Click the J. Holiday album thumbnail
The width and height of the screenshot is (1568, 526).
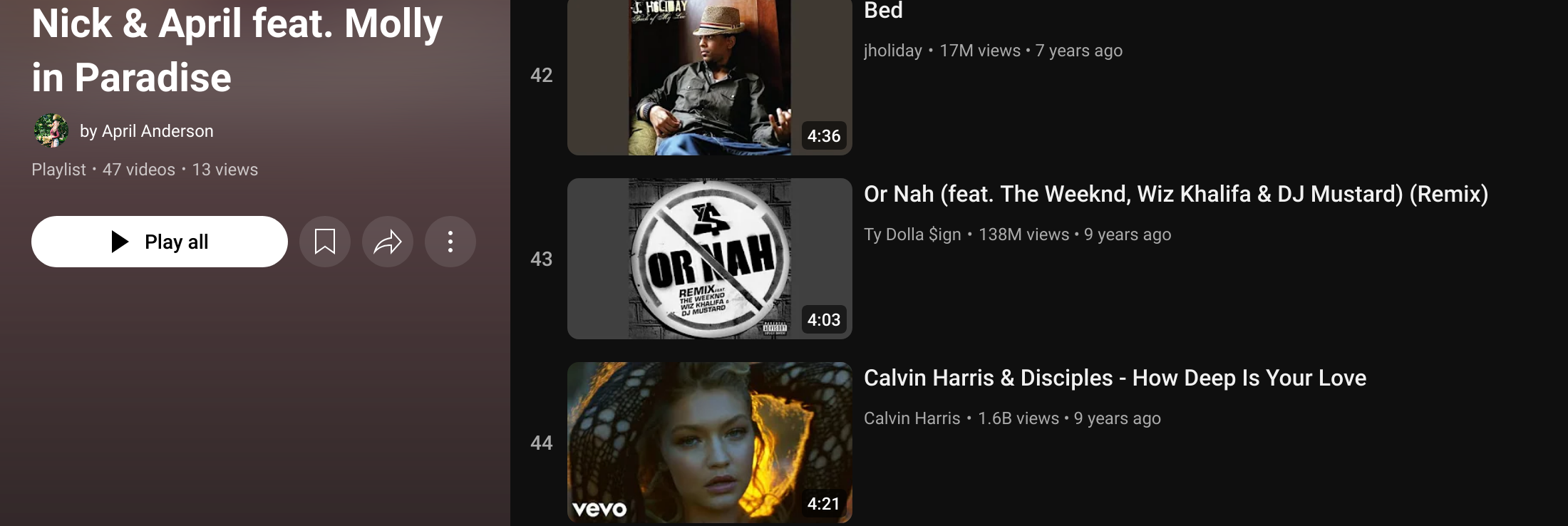710,77
